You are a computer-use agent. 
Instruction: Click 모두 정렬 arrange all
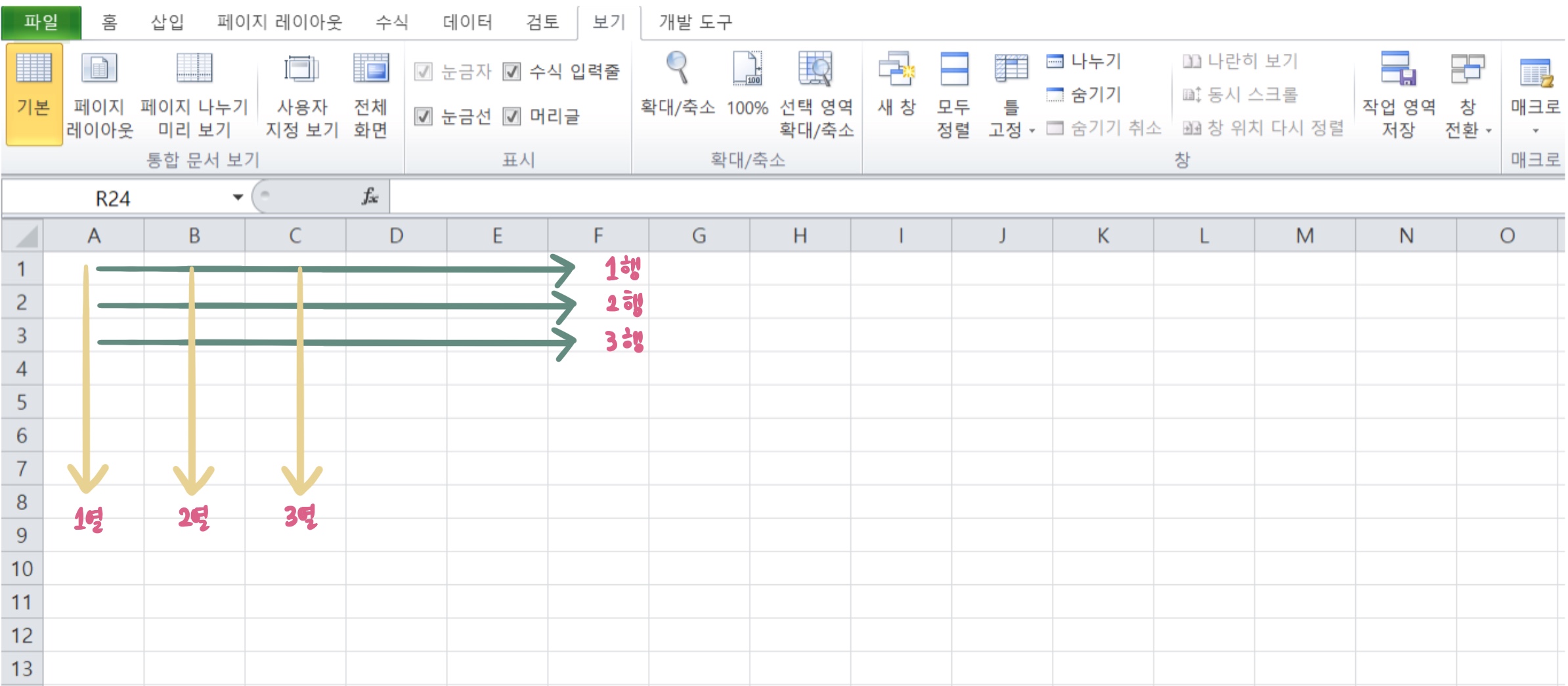coord(953,94)
